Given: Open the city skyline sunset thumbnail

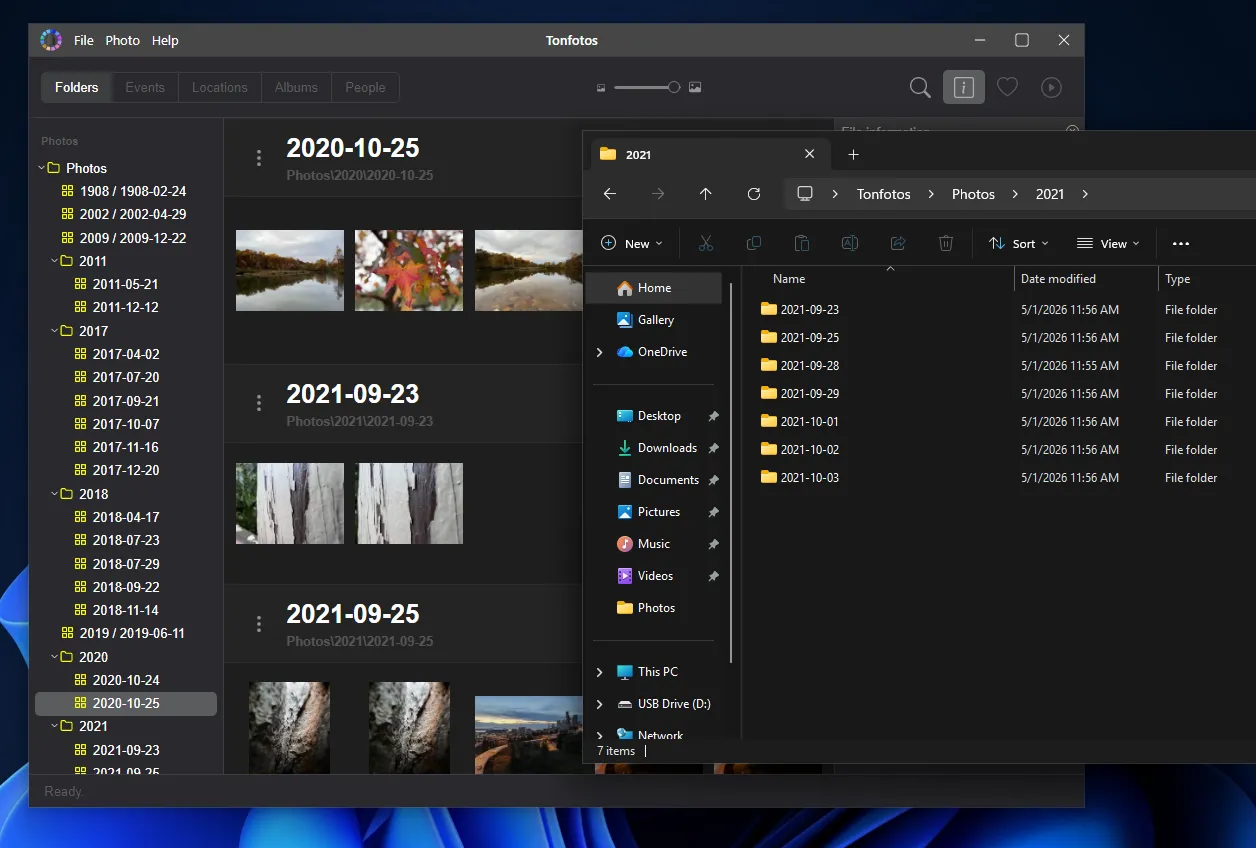Looking at the screenshot, I should [x=529, y=734].
